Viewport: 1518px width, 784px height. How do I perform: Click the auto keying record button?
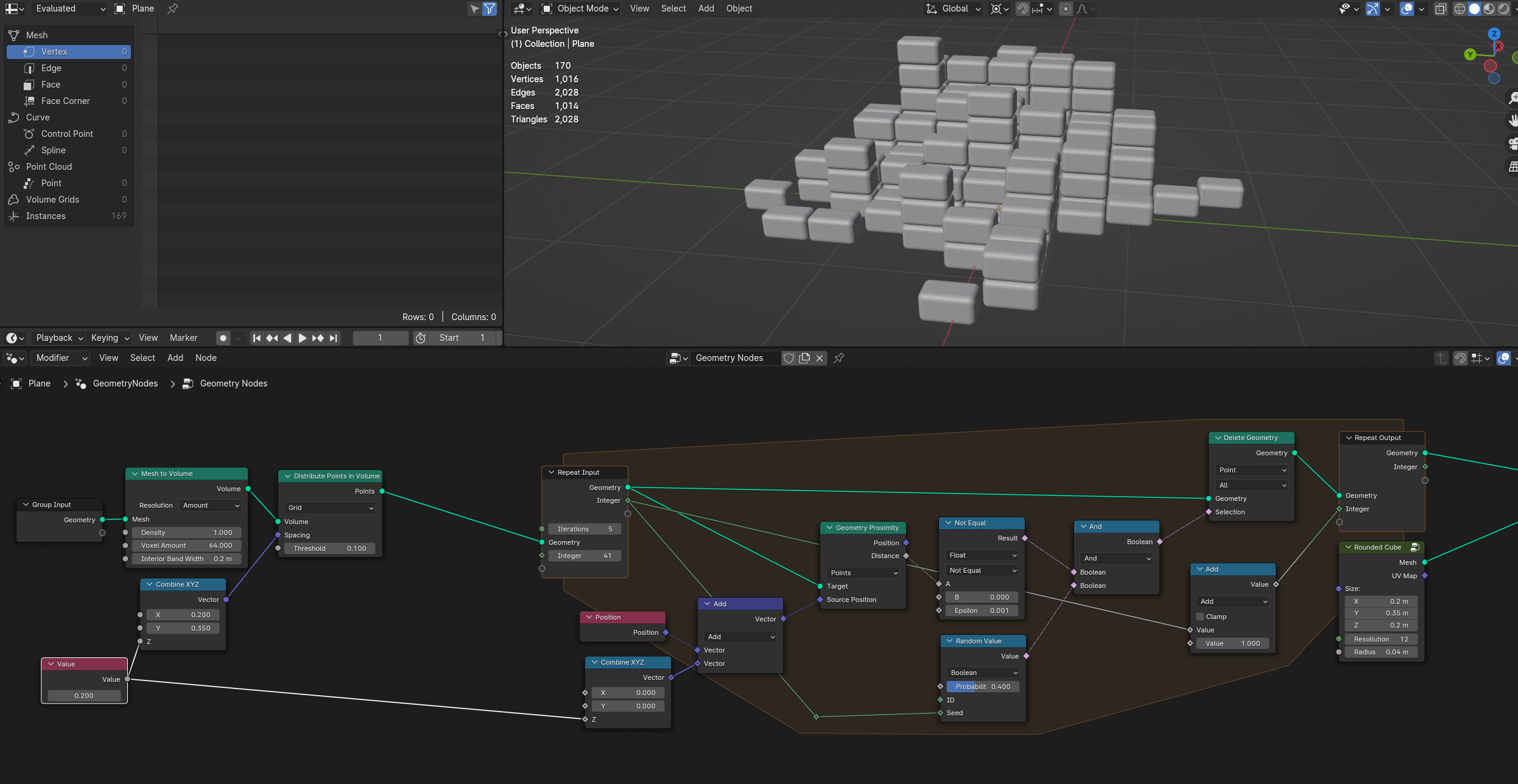pos(223,338)
